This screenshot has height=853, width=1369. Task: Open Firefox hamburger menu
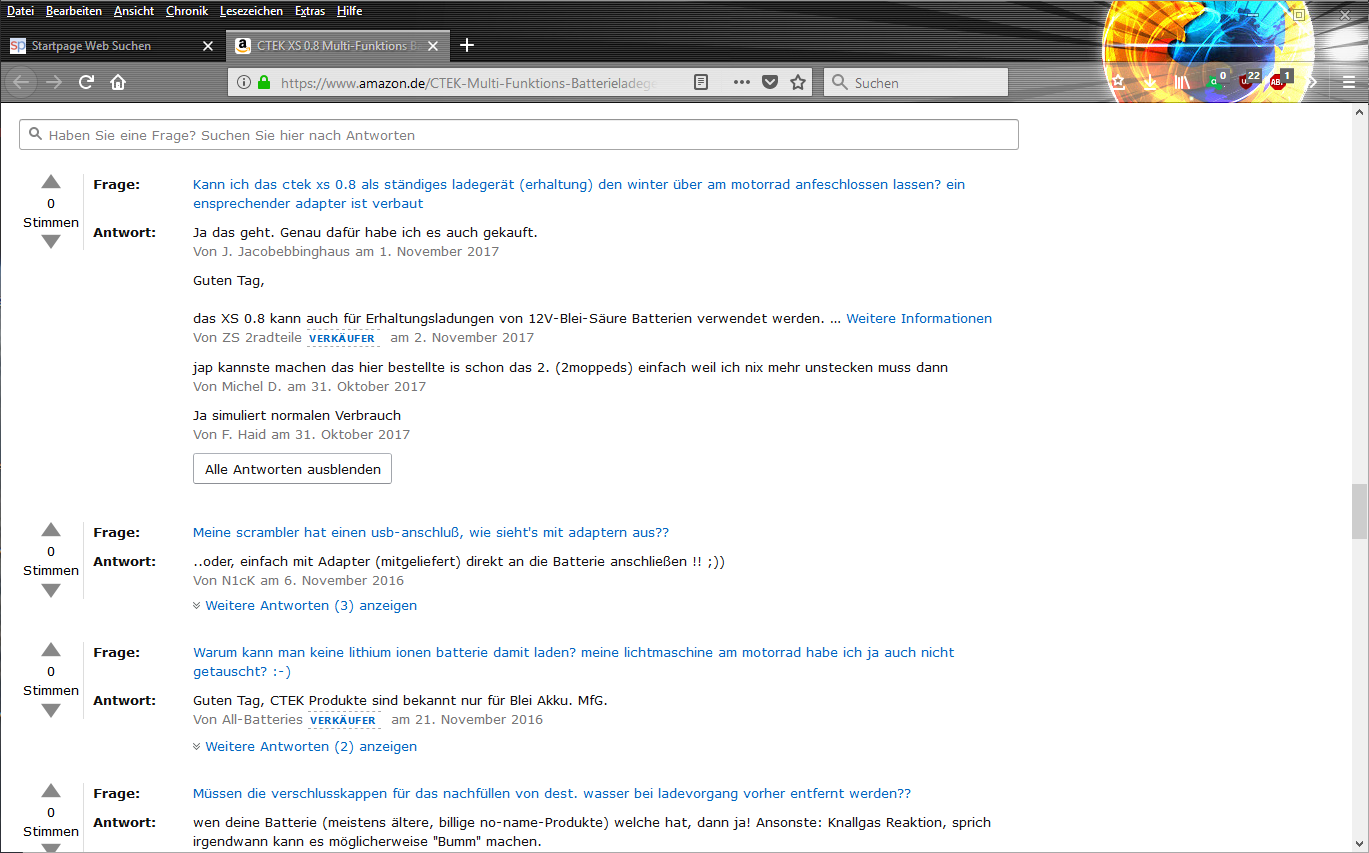point(1348,82)
